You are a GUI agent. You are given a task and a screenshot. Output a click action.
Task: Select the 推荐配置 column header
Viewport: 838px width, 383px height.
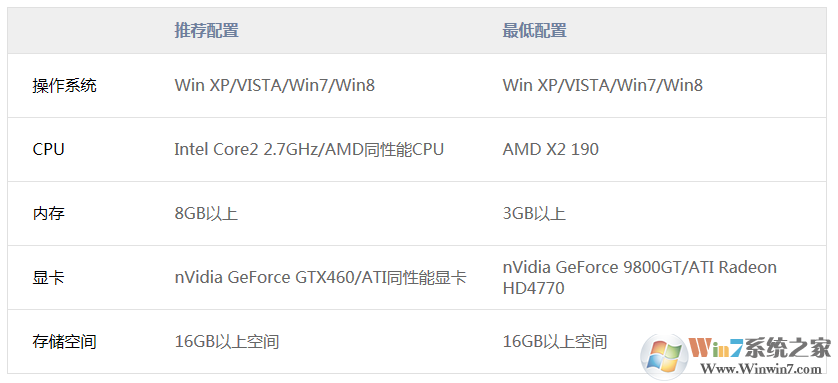(206, 30)
